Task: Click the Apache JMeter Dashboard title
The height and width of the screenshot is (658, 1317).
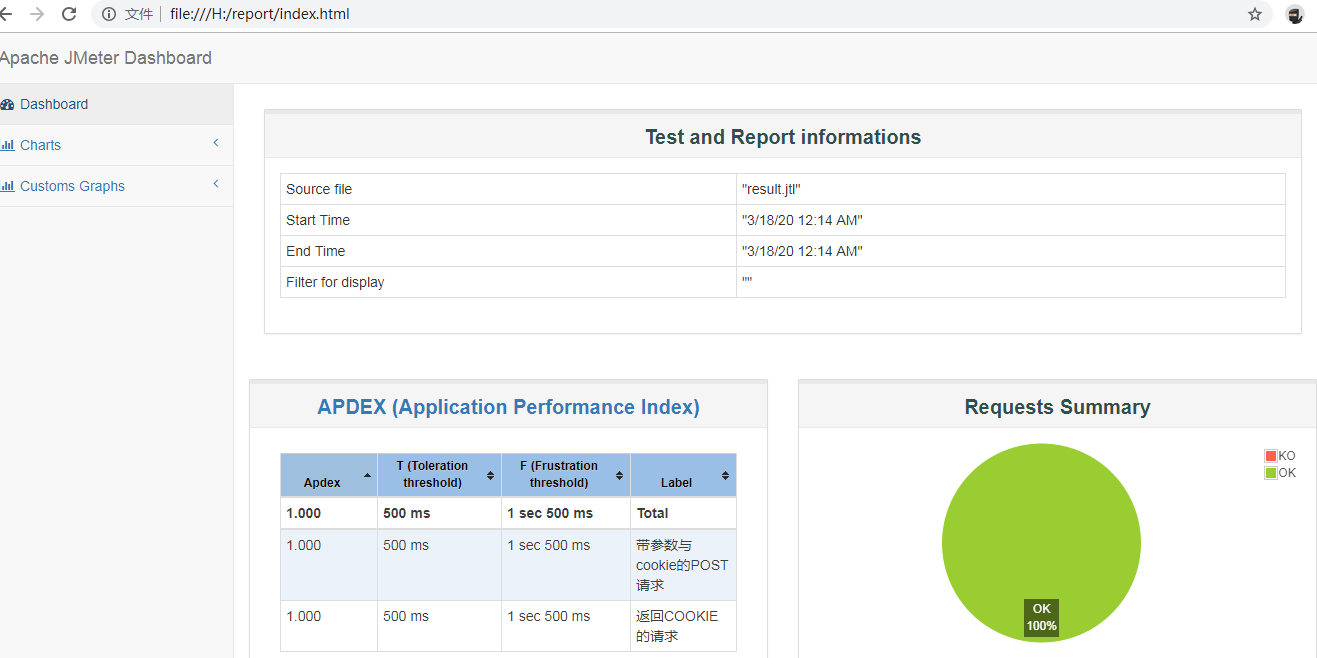Action: point(105,58)
